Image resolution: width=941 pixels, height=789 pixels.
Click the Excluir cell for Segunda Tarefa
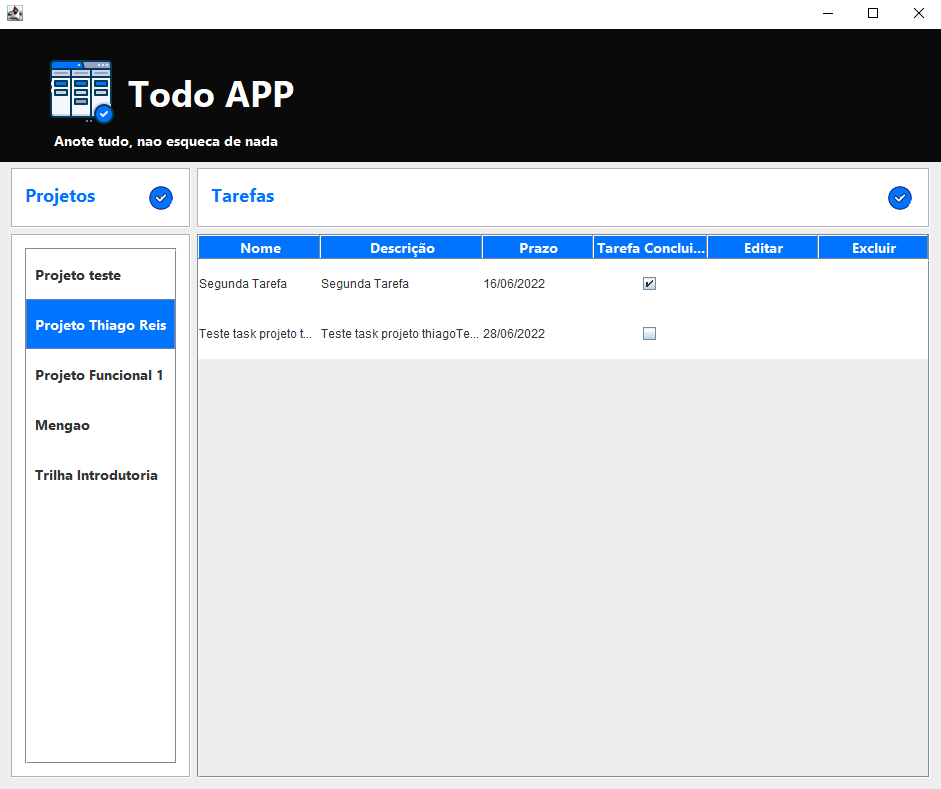[x=873, y=283]
